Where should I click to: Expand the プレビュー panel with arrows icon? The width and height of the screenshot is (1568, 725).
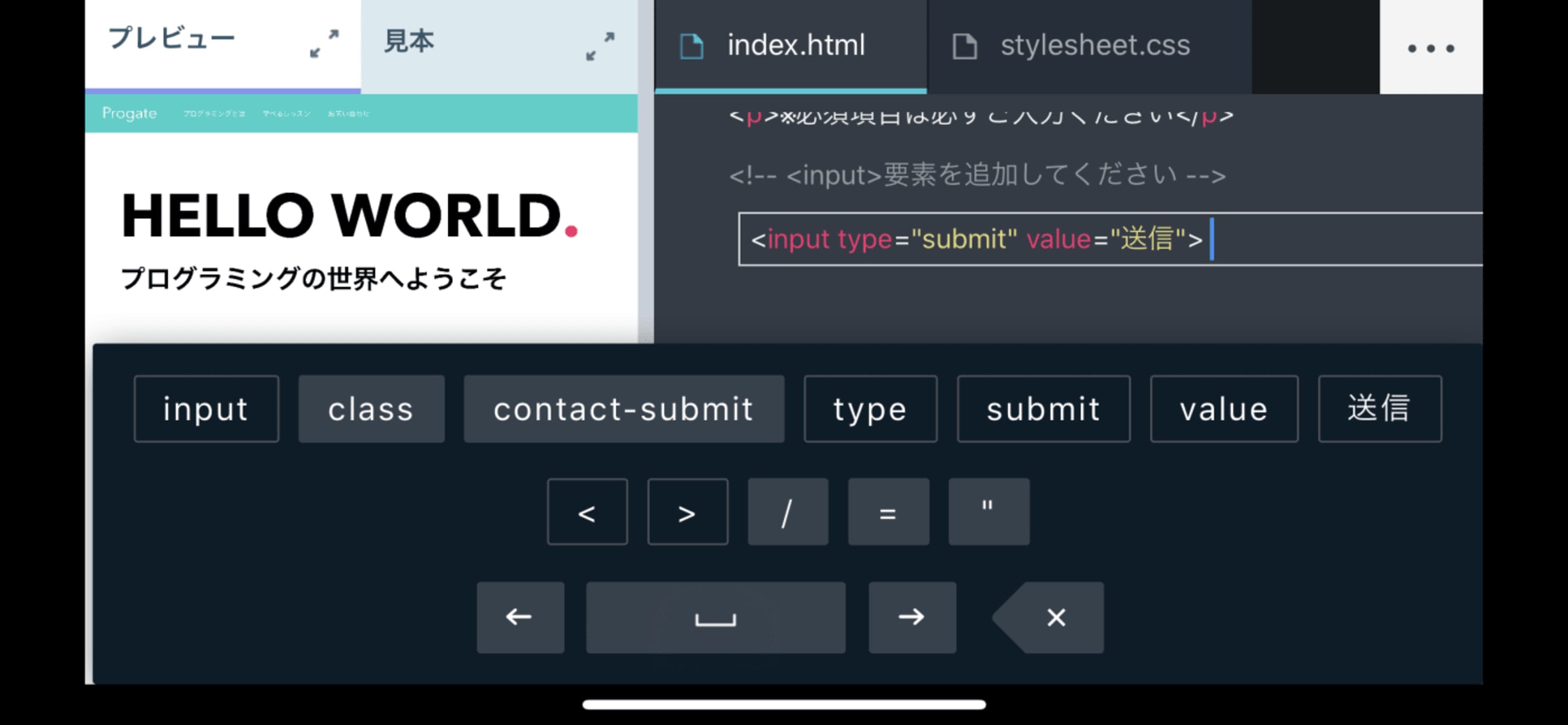[x=324, y=43]
